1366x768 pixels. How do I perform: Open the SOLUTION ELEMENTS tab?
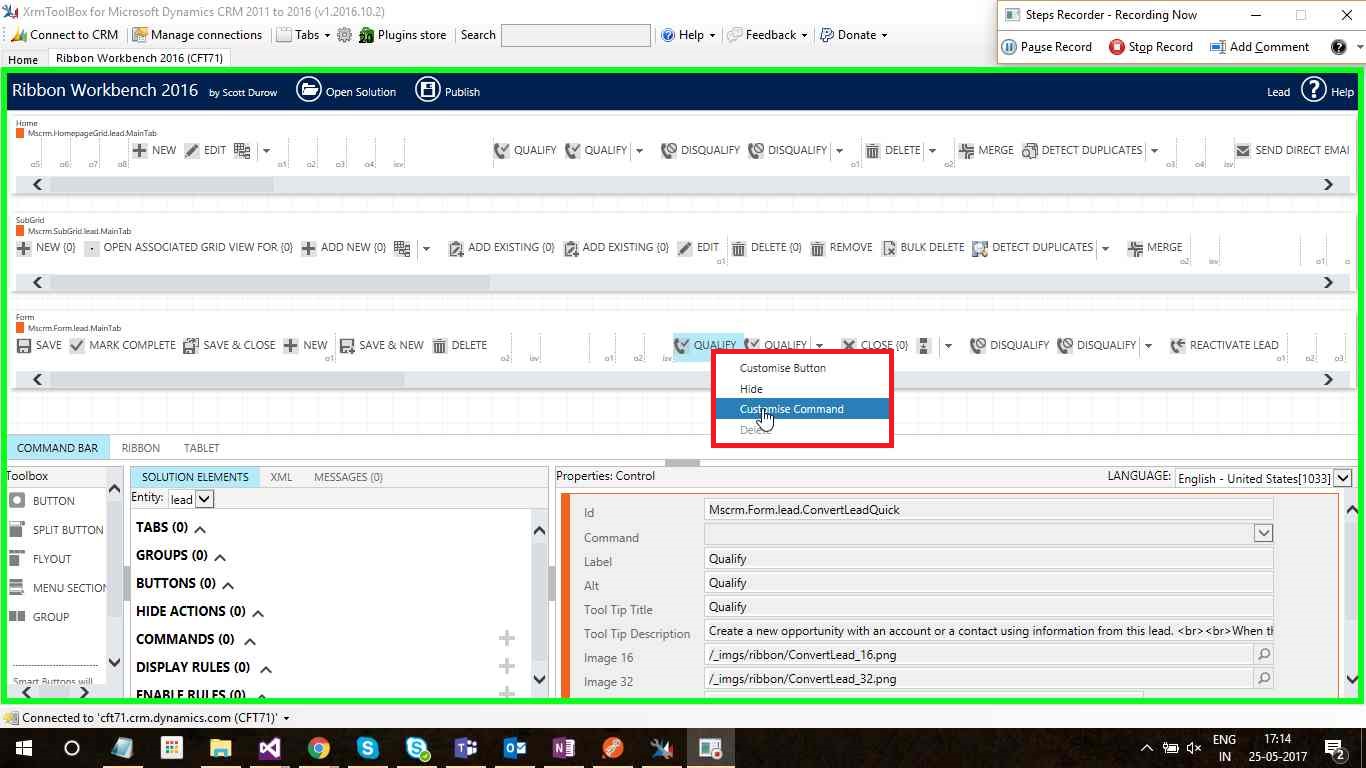(195, 477)
